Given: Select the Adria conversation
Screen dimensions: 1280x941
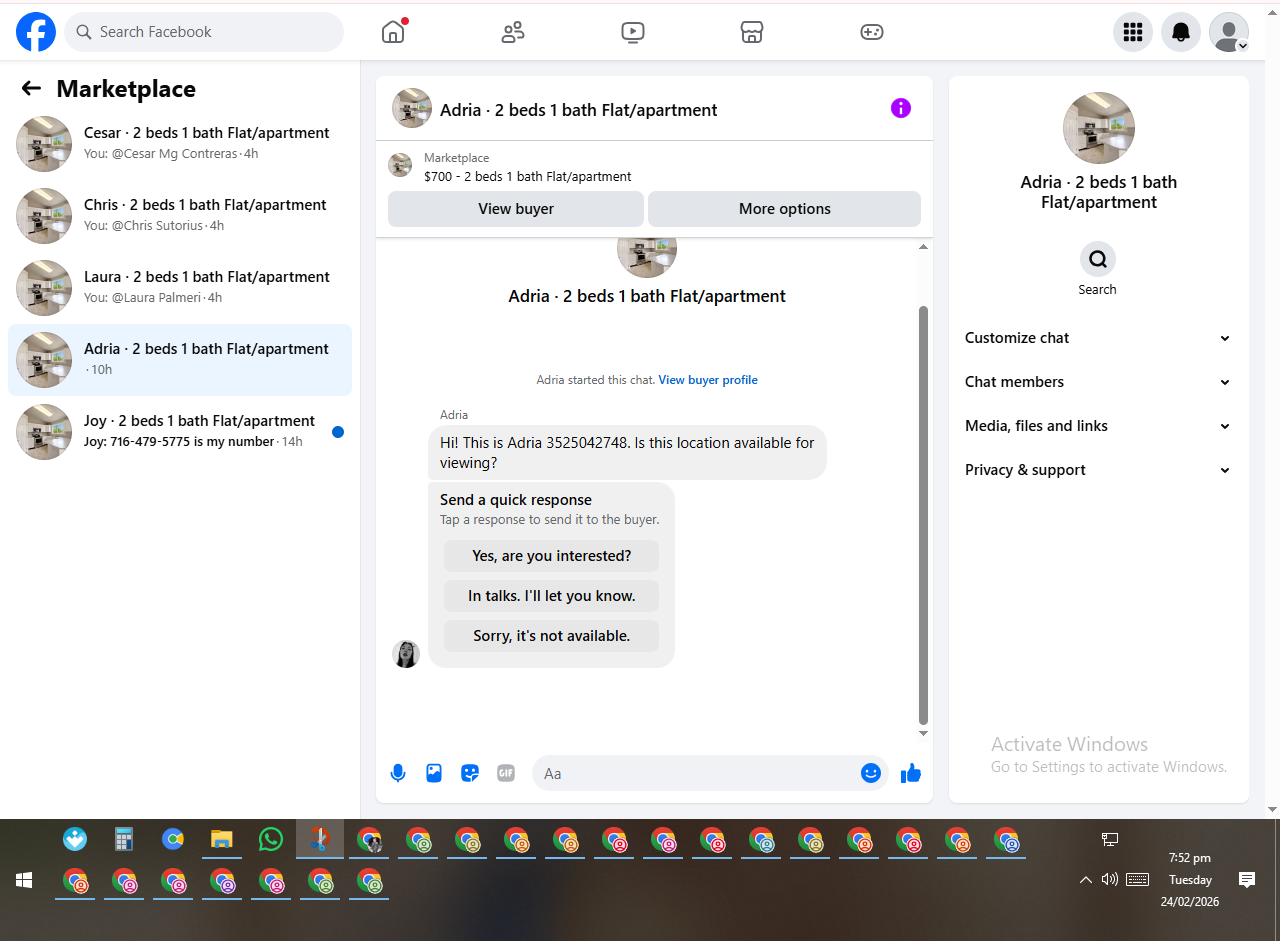Looking at the screenshot, I should tap(180, 360).
